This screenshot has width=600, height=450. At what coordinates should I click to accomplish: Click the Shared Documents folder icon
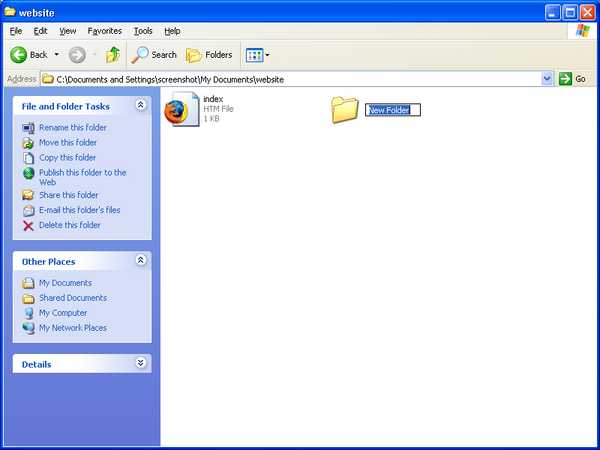[x=28, y=298]
